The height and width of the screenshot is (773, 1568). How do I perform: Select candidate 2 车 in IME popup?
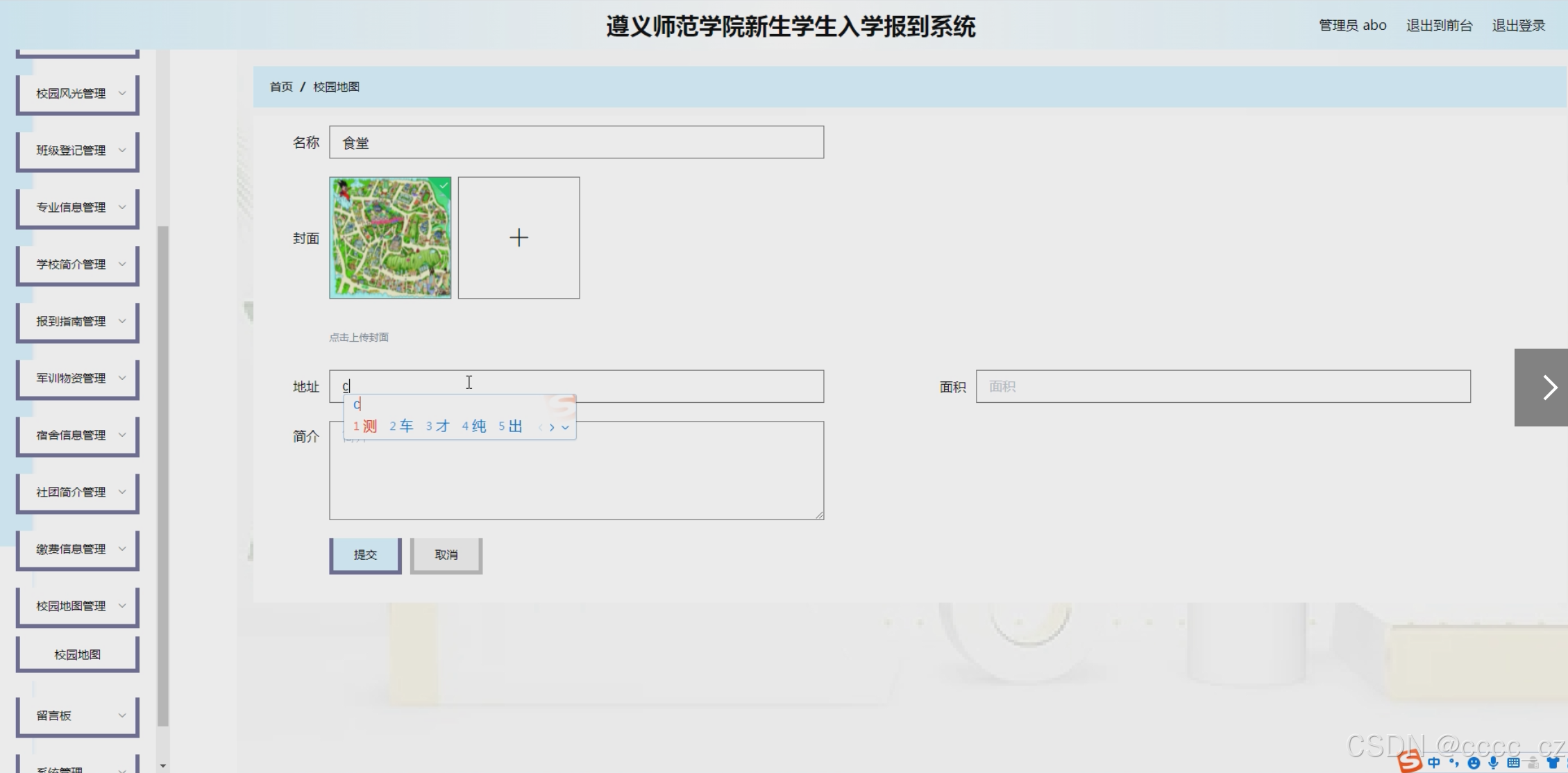point(401,426)
